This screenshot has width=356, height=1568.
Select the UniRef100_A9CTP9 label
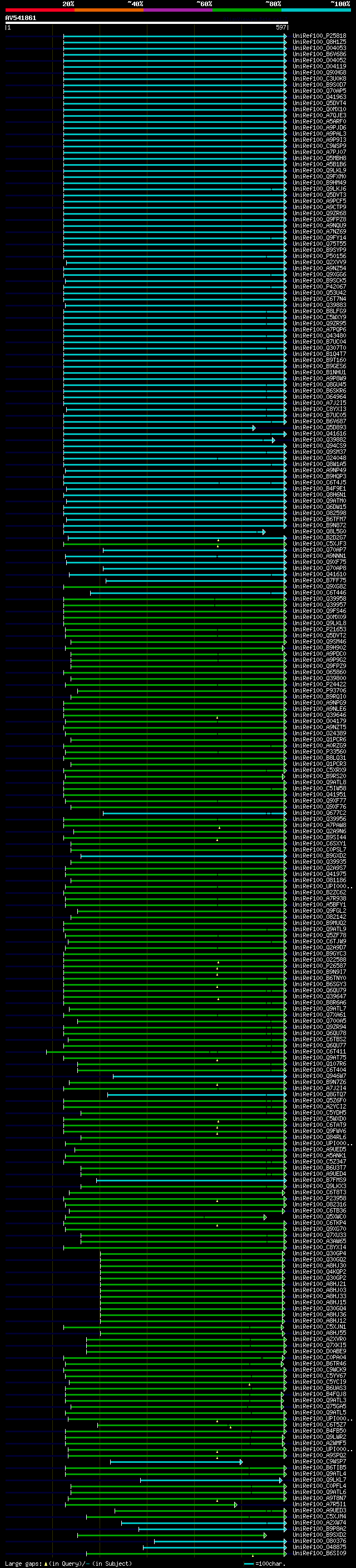[319, 207]
